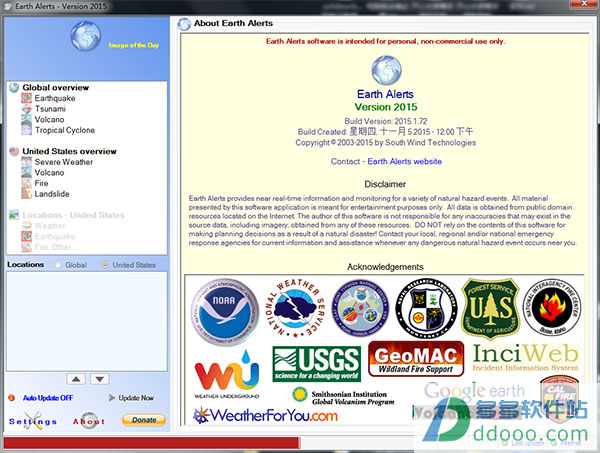Click the red update progress bar
The height and width of the screenshot is (453, 600).
152,443
